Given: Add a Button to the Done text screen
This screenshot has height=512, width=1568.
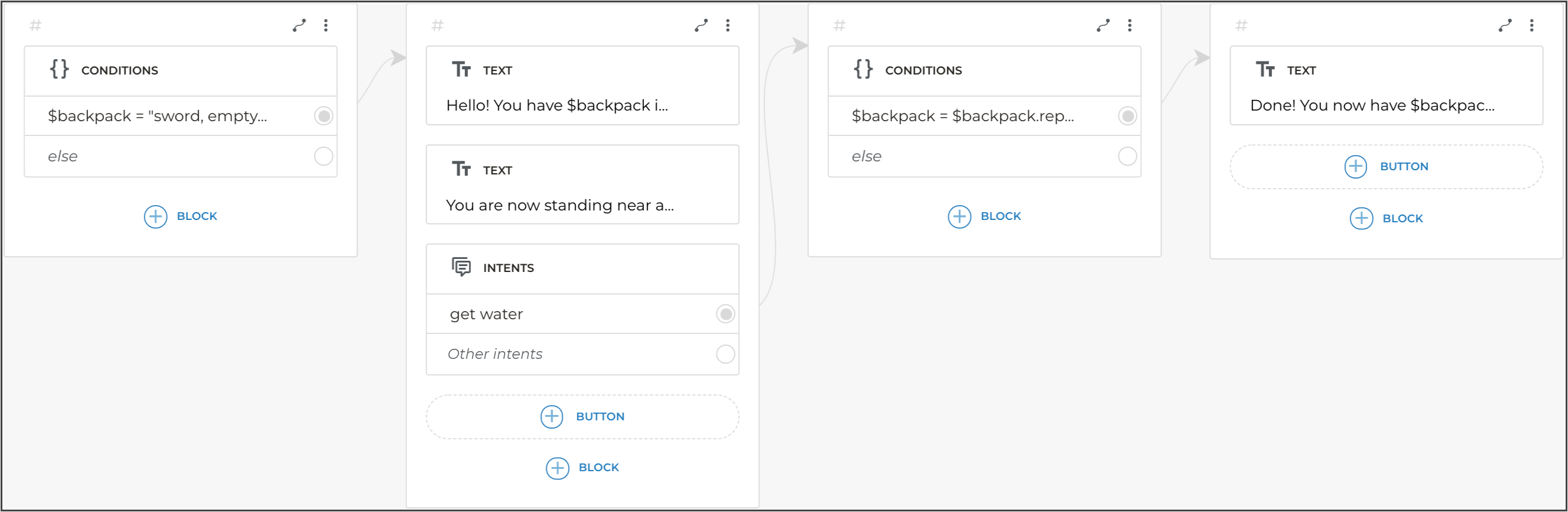Looking at the screenshot, I should [1386, 167].
